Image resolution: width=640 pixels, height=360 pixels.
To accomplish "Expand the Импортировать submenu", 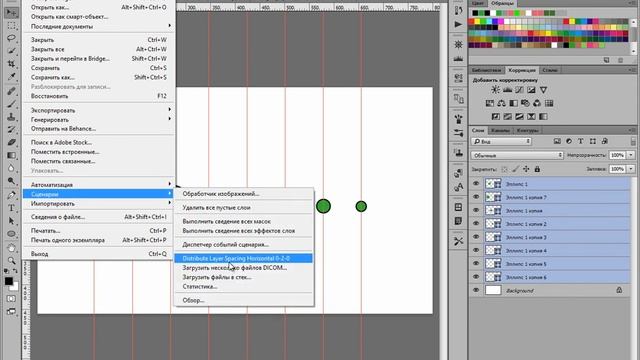I will [x=99, y=203].
